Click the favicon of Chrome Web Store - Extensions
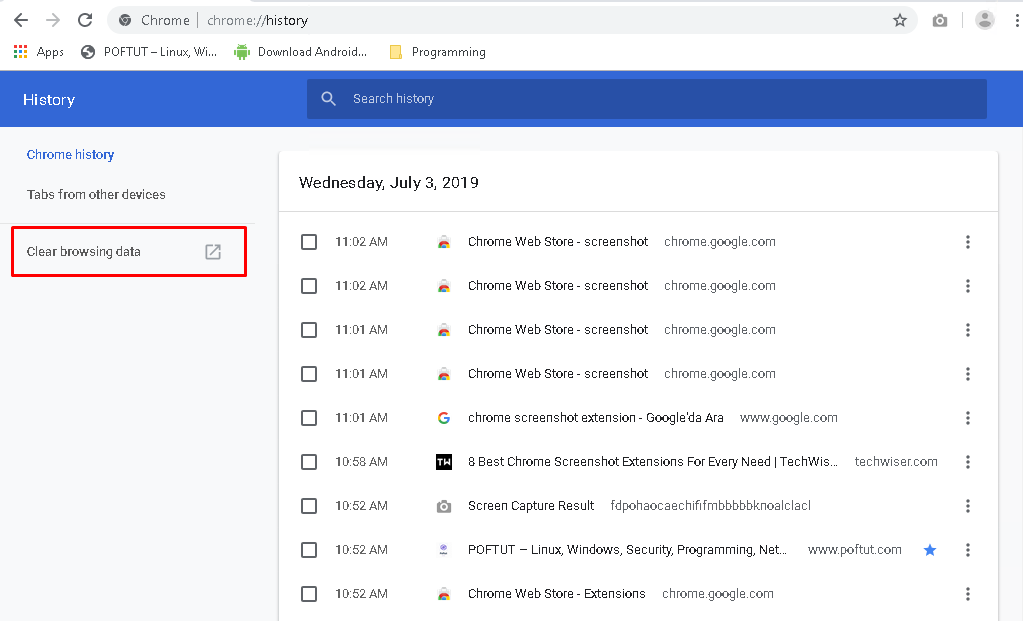Screen dimensions: 1023x621 tap(444, 594)
